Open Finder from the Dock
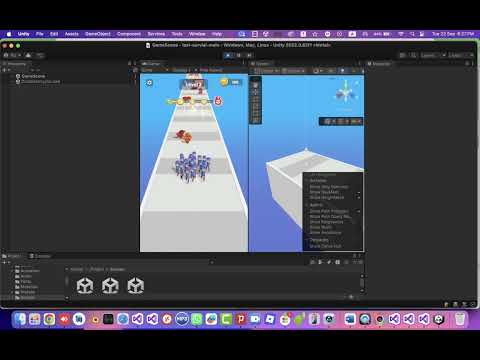 pos(20,319)
